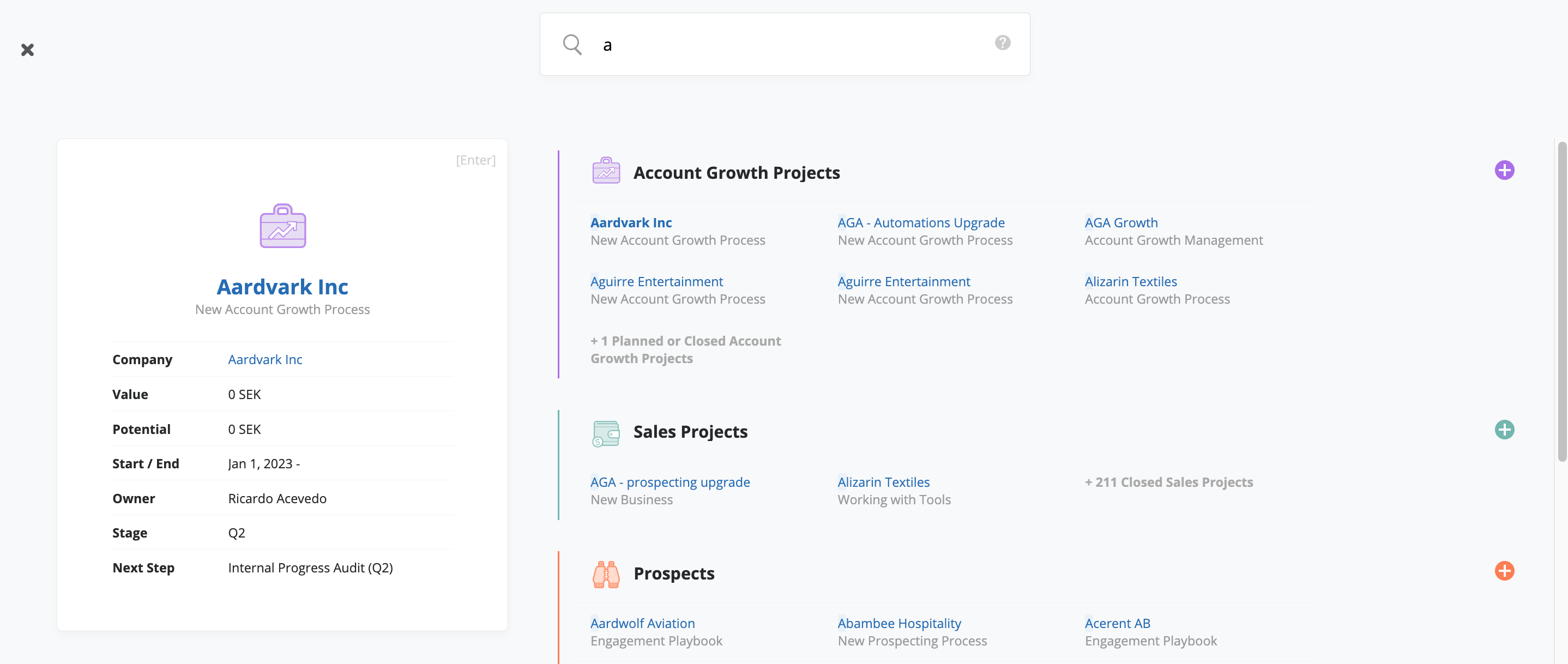Click the Stage value Q2
Screen dimensions: 1568x664
click(x=236, y=533)
